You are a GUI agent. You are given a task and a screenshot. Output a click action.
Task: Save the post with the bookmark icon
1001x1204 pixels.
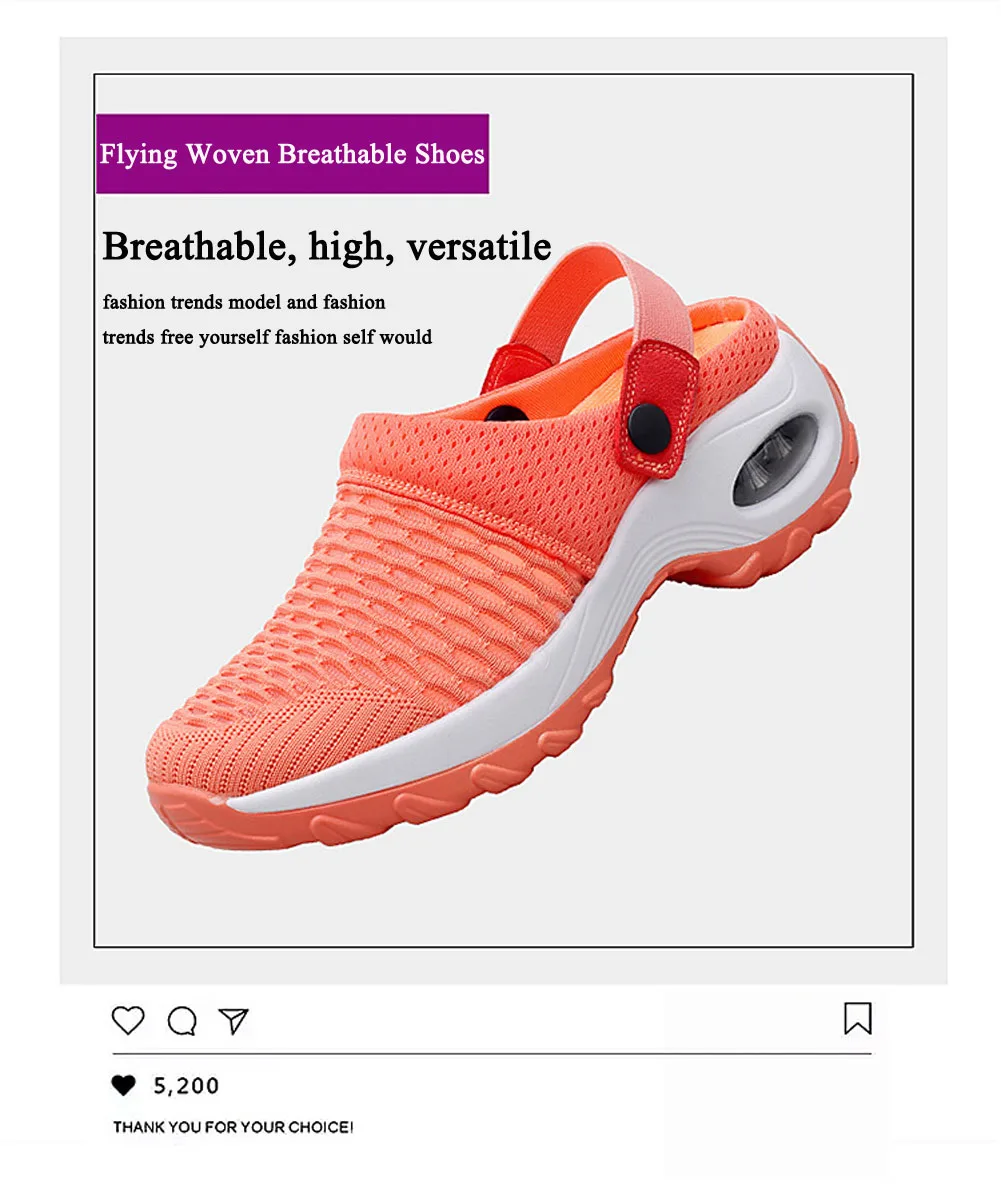[x=858, y=1018]
